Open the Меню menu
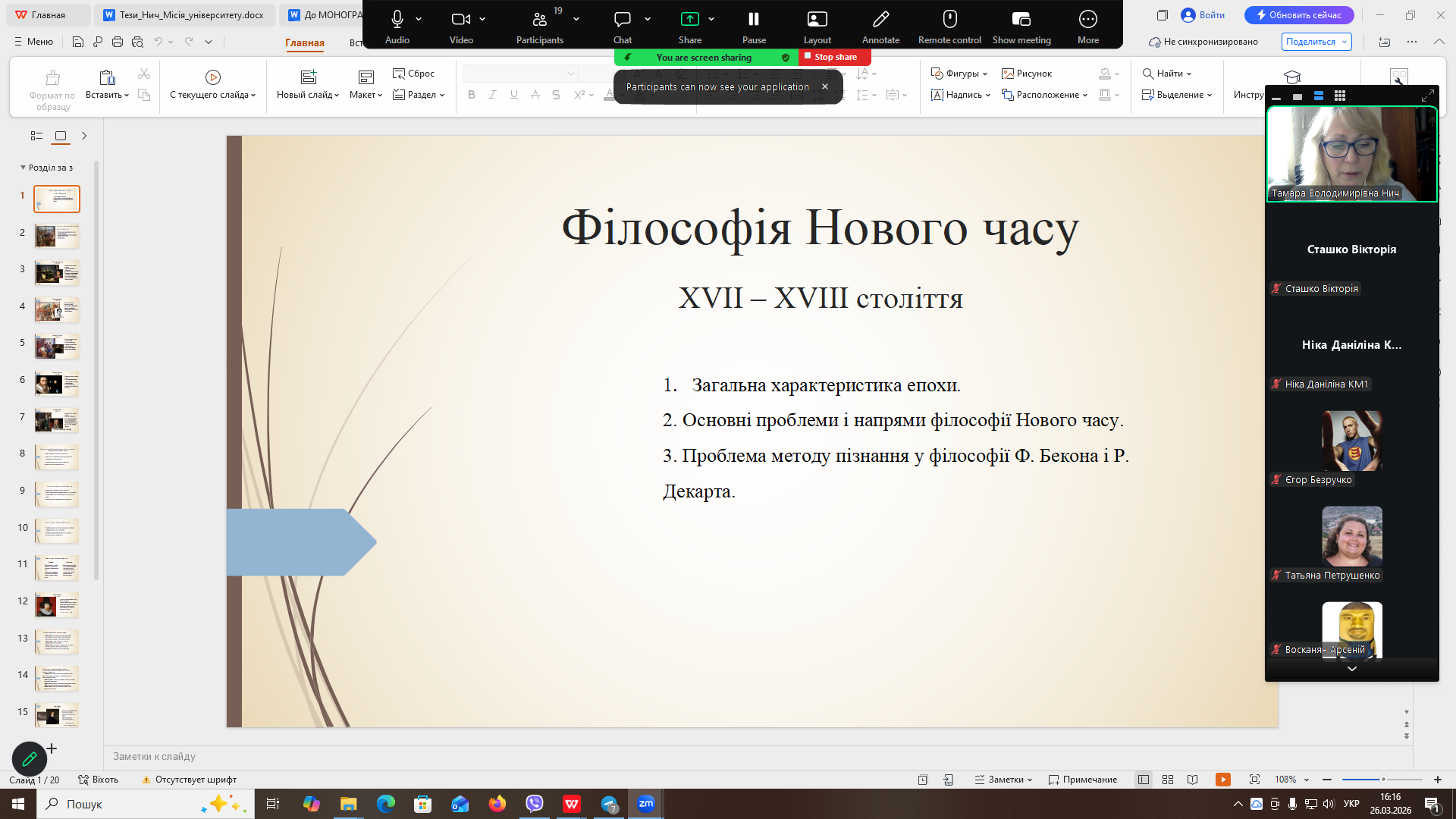 (34, 42)
